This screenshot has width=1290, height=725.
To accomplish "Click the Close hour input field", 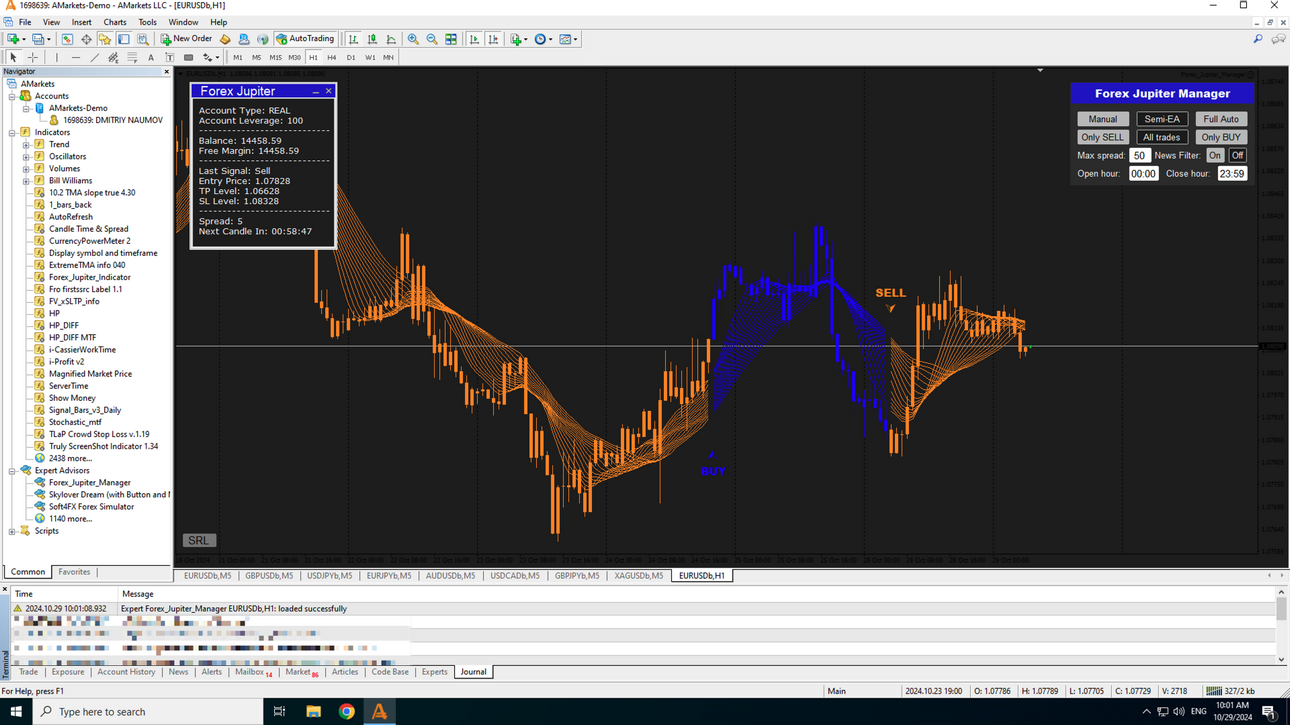I will click(x=1232, y=173).
